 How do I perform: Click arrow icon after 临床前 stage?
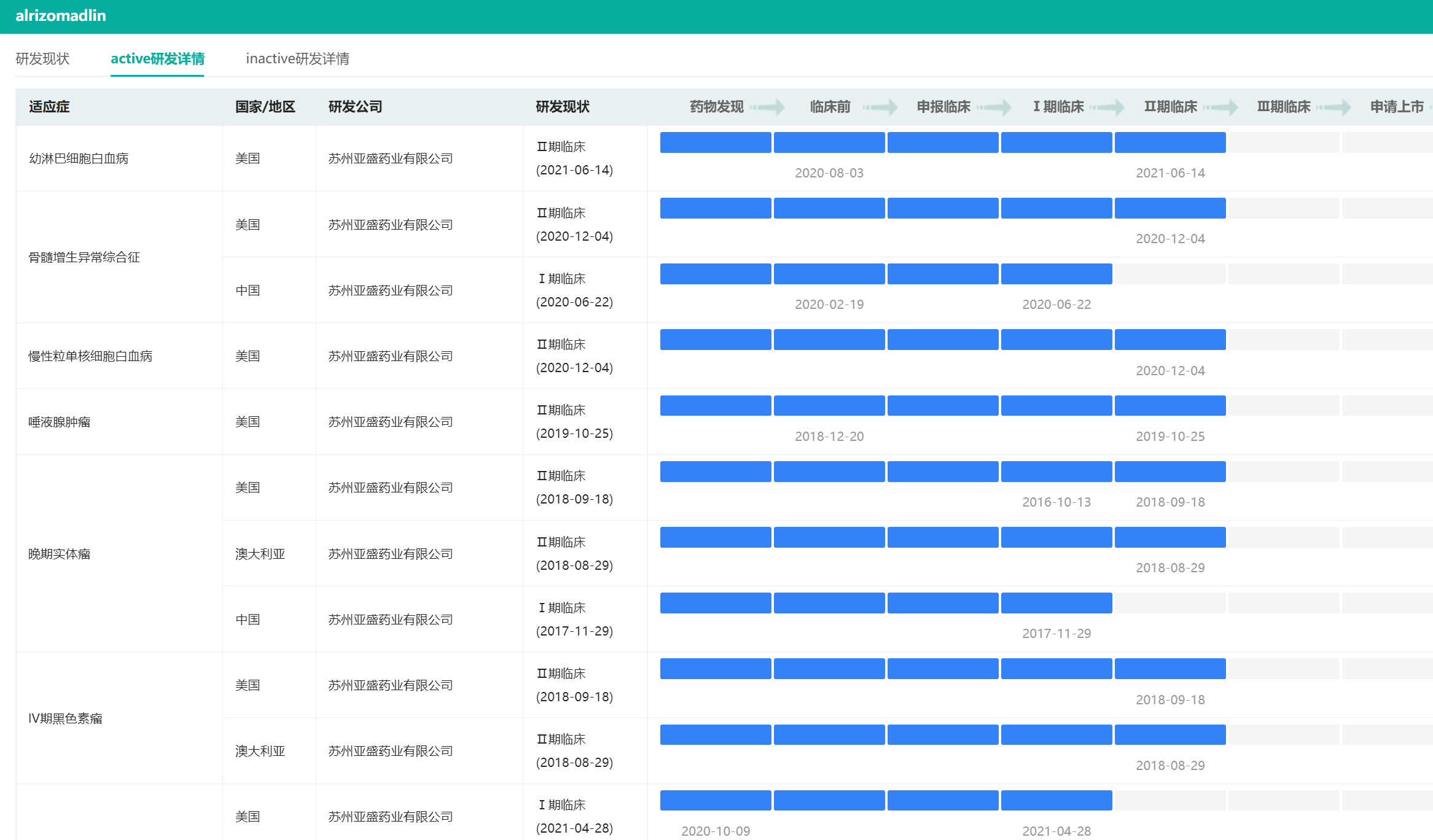[x=881, y=107]
